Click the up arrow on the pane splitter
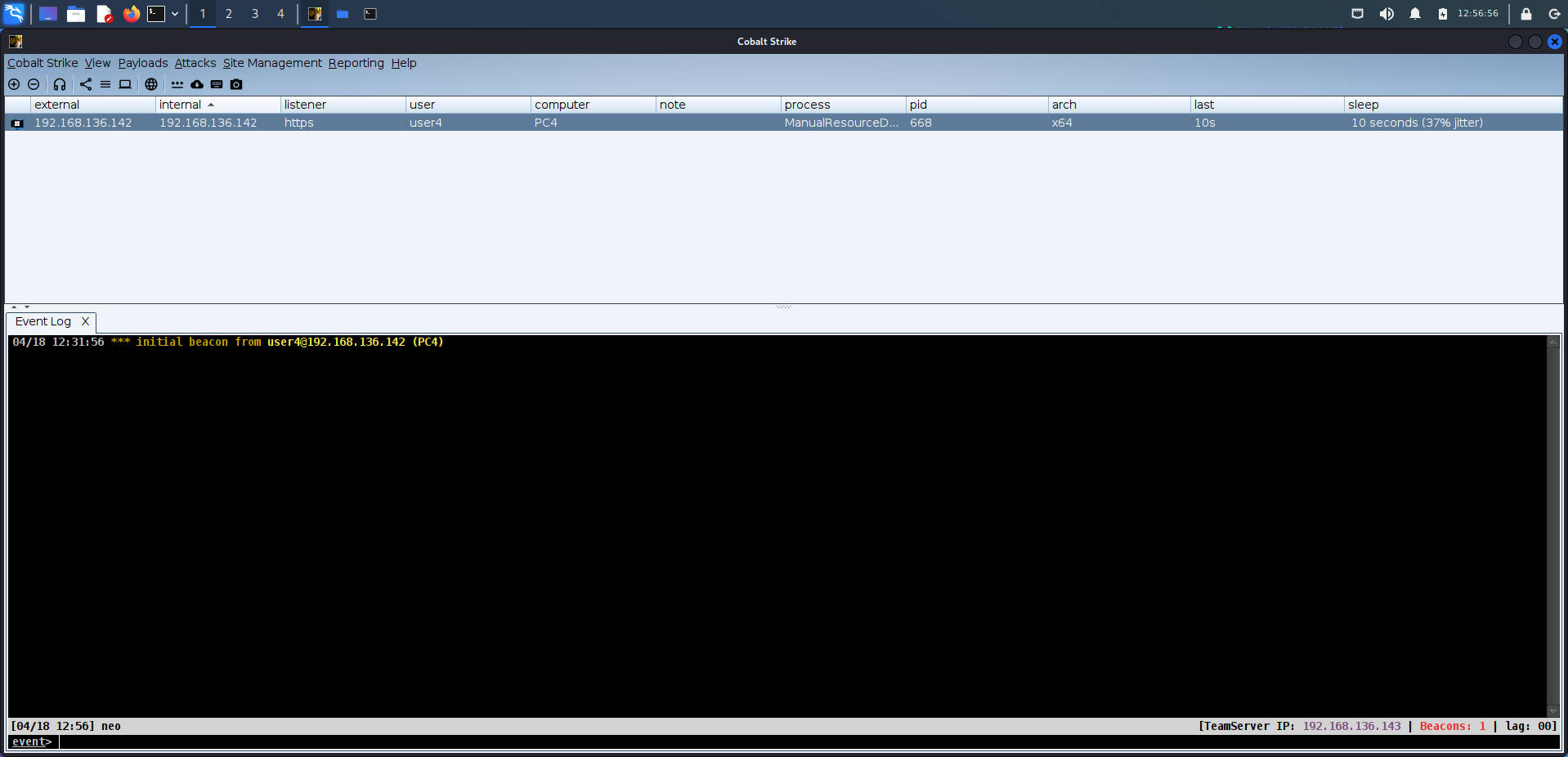1568x757 pixels. pyautogui.click(x=14, y=307)
